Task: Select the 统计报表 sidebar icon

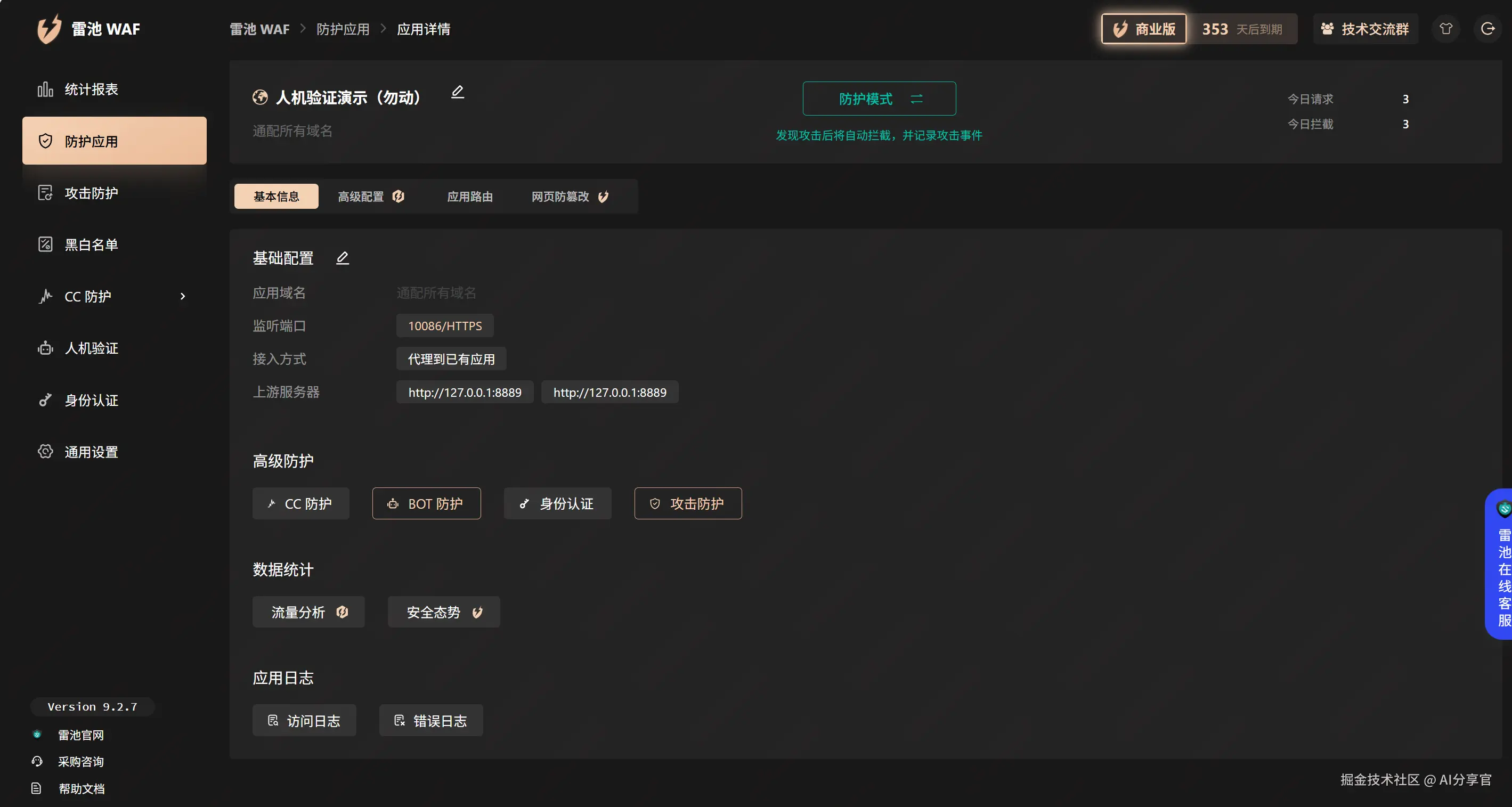Action: 46,89
